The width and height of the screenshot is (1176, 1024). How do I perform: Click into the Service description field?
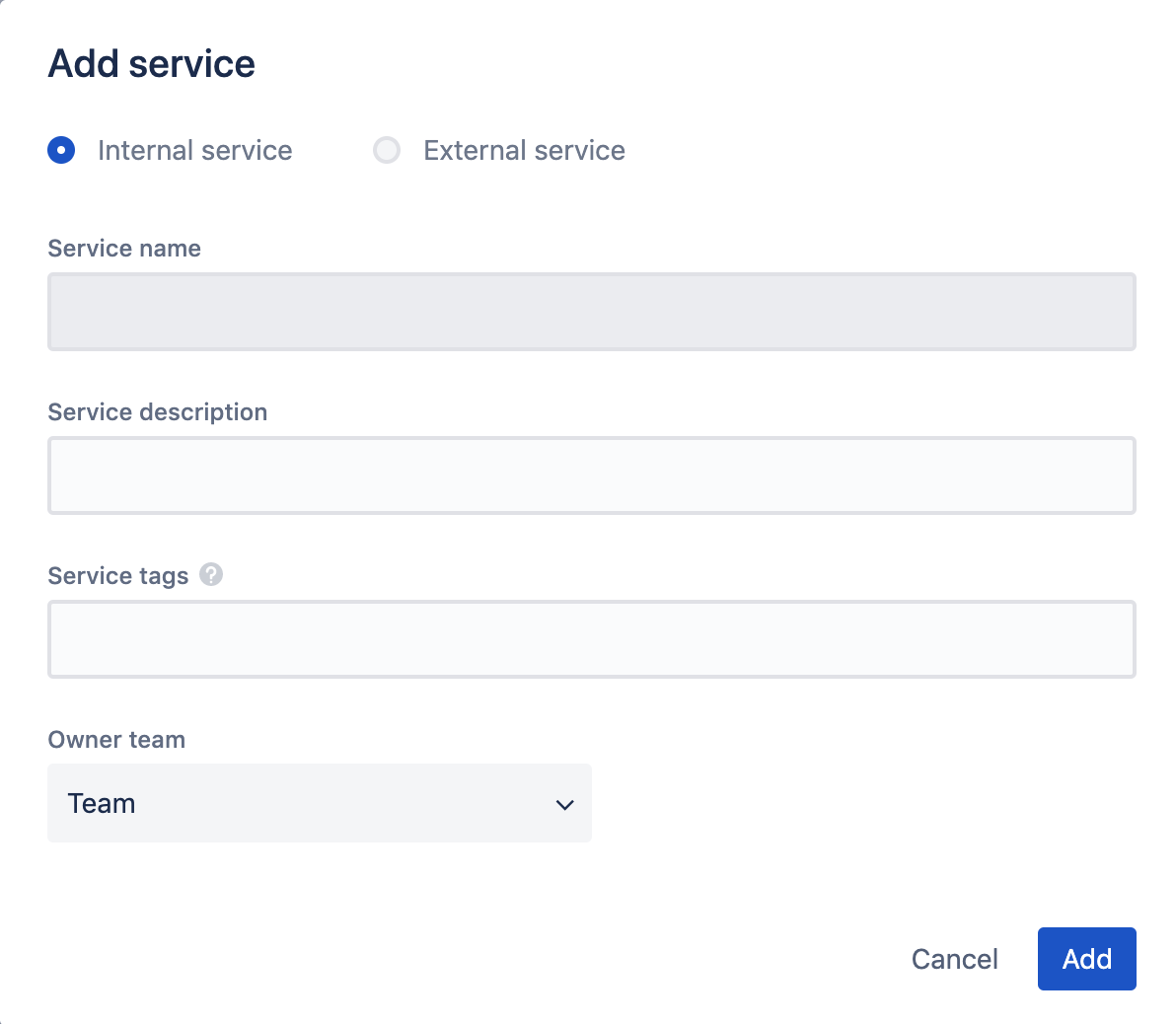pyautogui.click(x=592, y=475)
